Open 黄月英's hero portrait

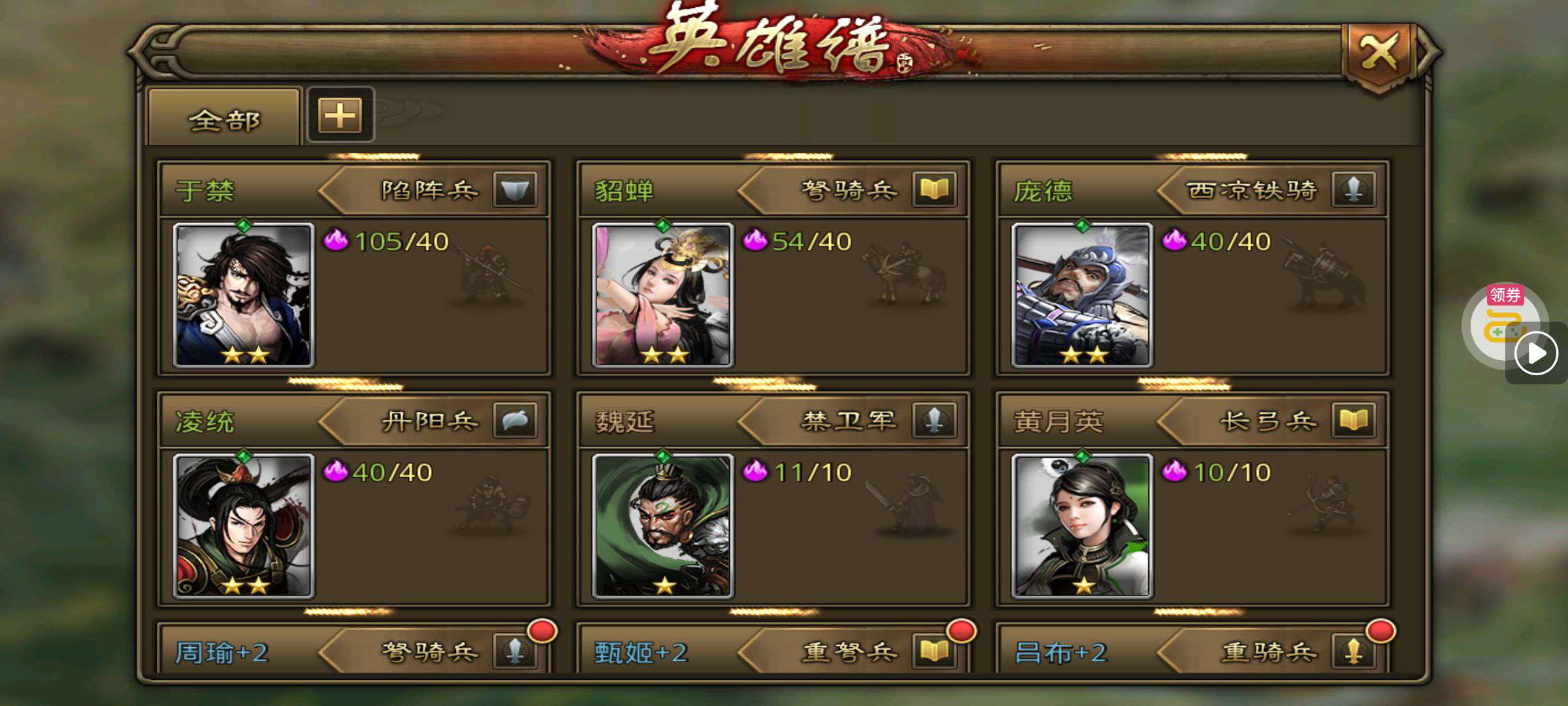pos(1083,526)
